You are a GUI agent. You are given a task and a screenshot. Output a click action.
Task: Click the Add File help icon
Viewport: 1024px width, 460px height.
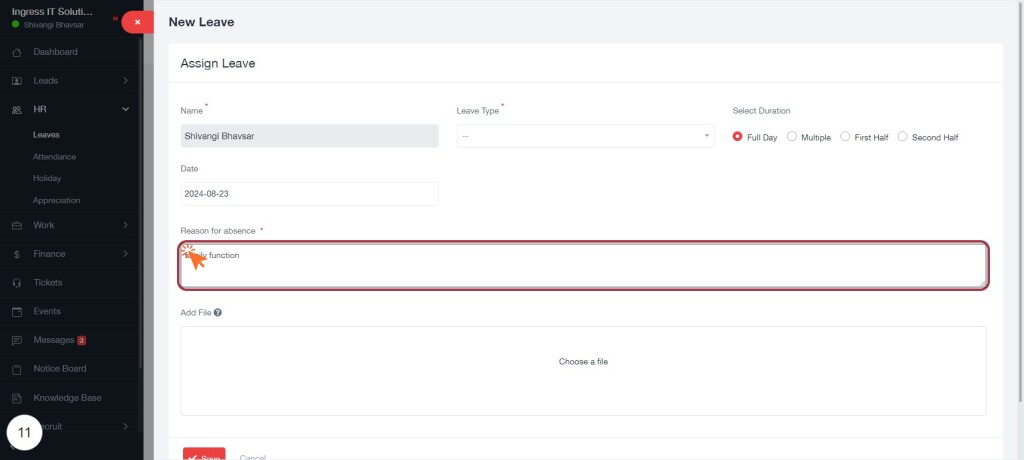tap(218, 312)
